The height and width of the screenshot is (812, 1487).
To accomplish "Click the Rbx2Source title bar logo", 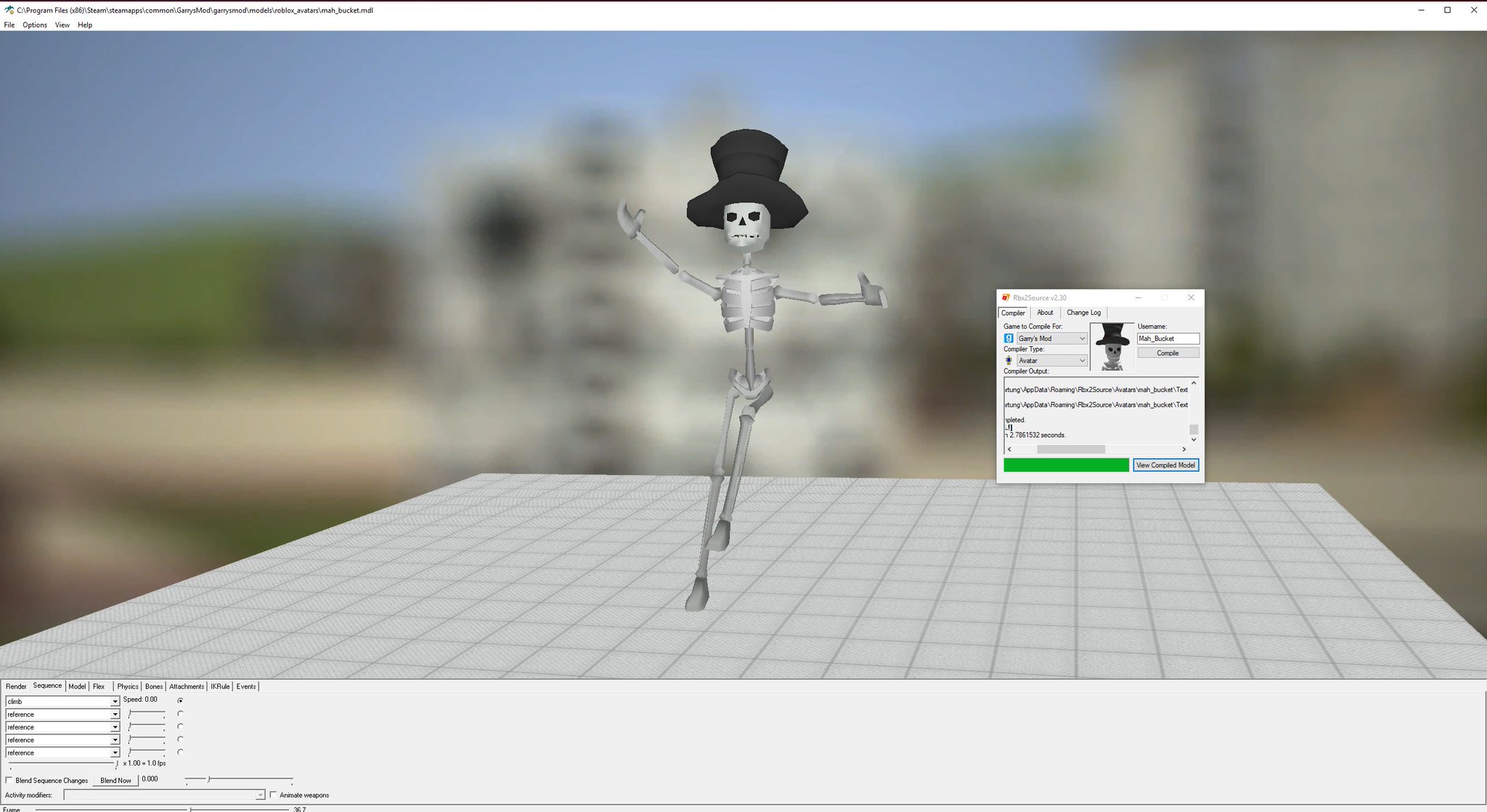I will [x=1006, y=298].
